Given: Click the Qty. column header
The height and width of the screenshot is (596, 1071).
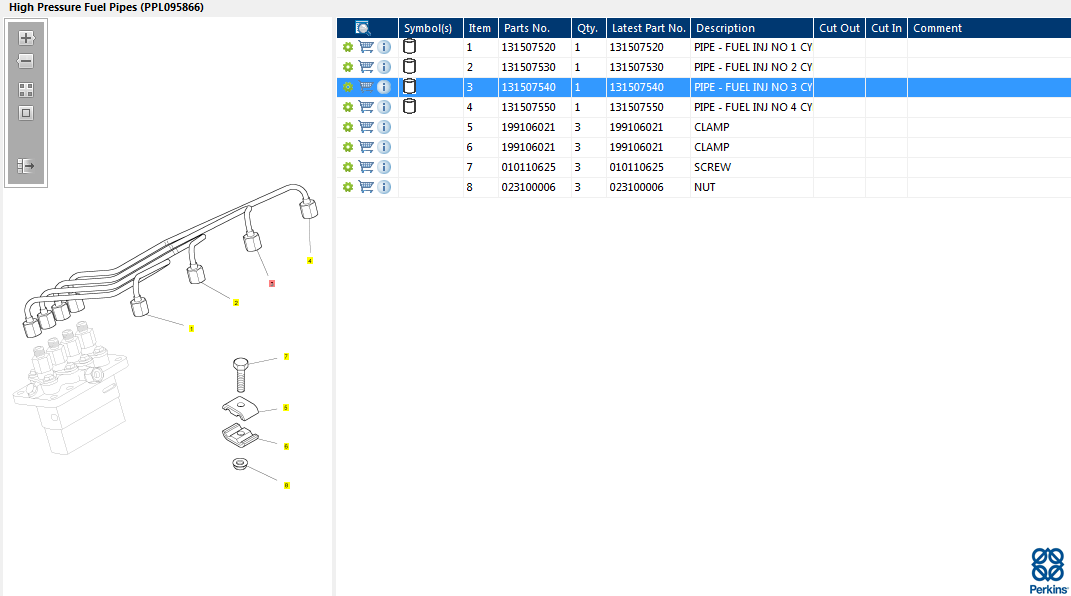Looking at the screenshot, I should pyautogui.click(x=587, y=28).
